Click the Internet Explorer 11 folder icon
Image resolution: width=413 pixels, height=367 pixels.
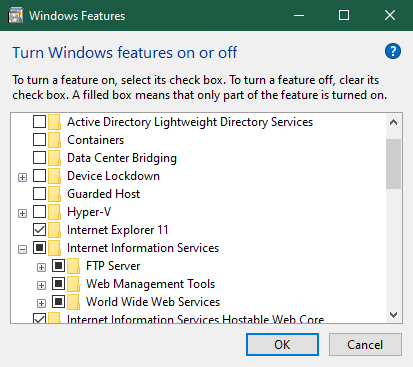pyautogui.click(x=54, y=230)
